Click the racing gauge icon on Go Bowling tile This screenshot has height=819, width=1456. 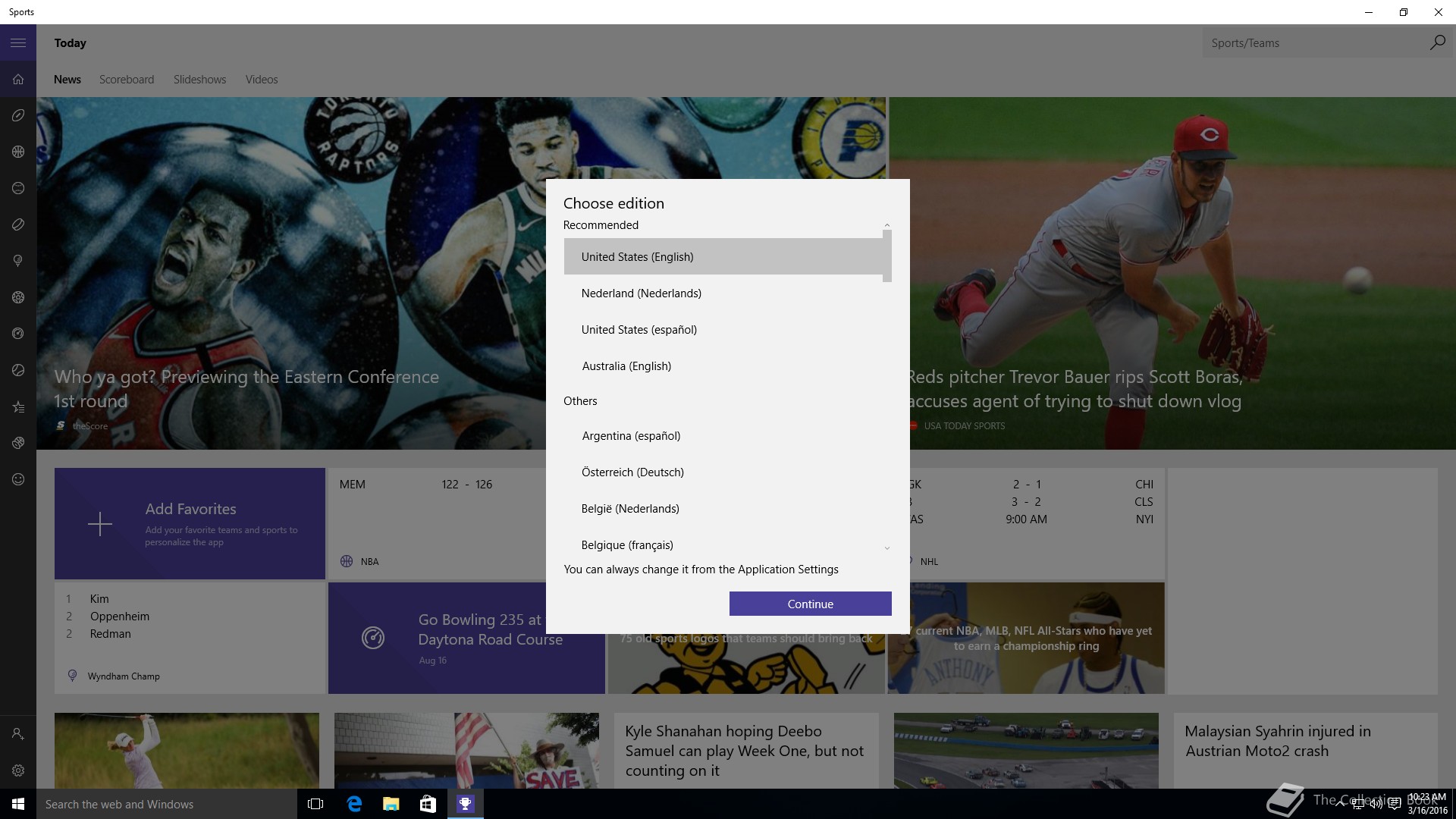(x=373, y=638)
